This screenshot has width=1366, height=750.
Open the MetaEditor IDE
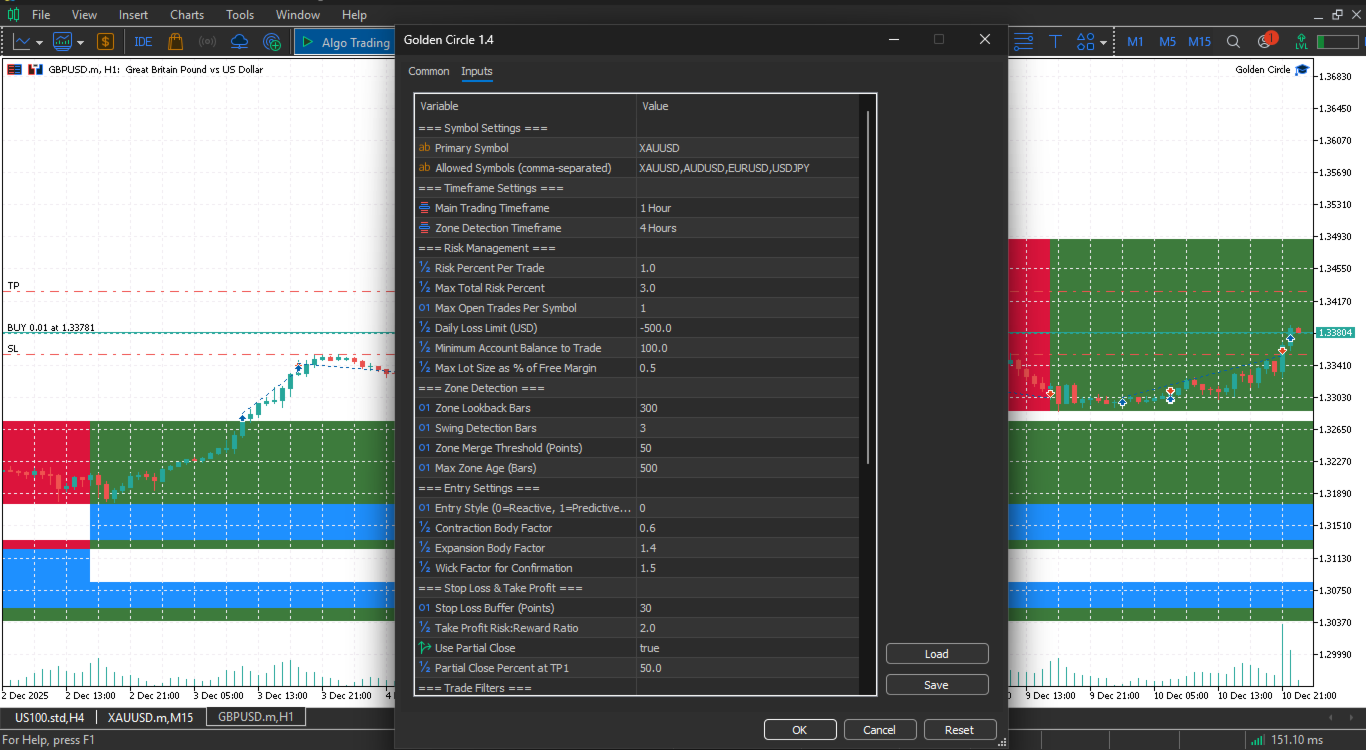tap(143, 42)
